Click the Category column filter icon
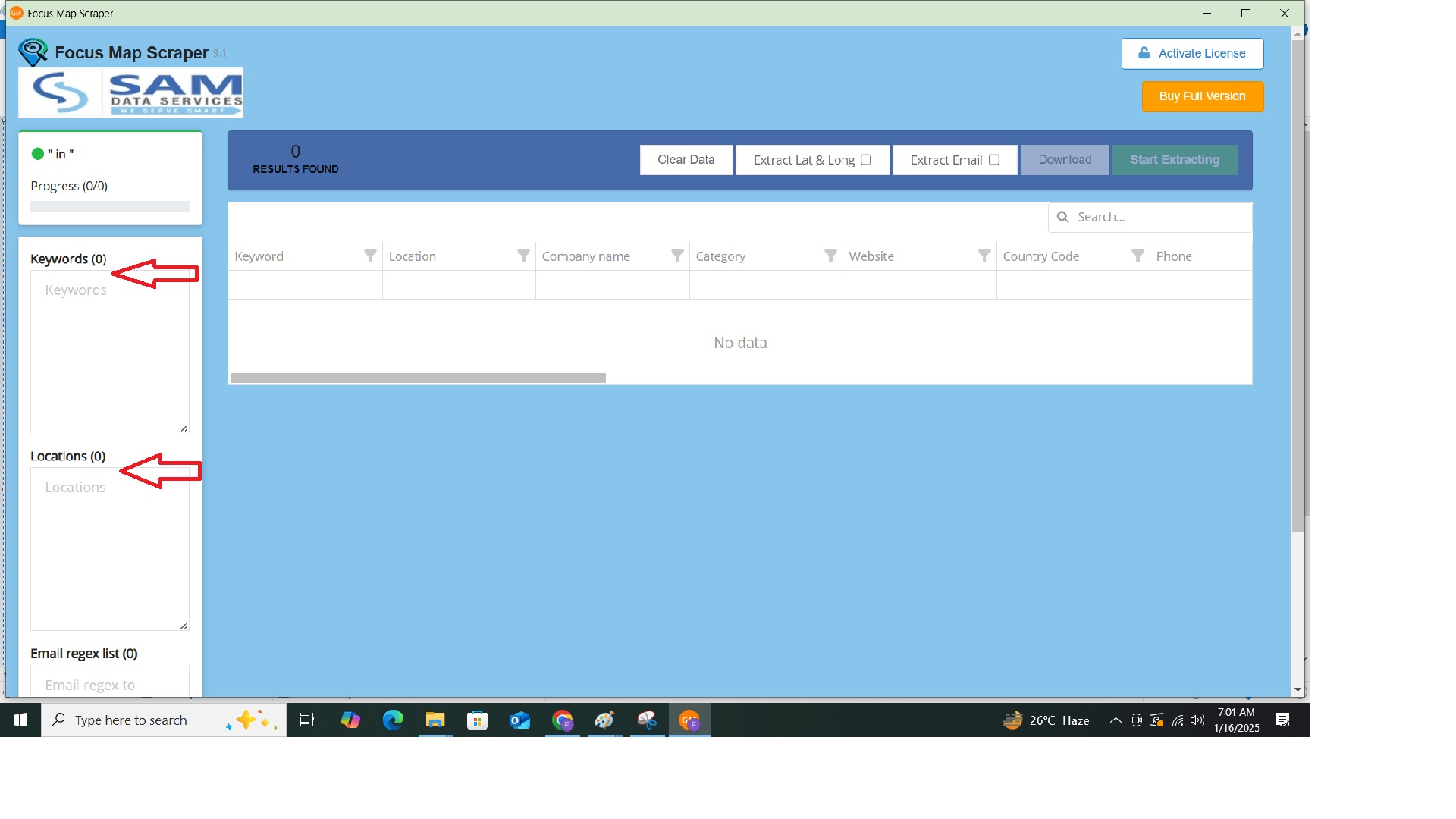 830,256
